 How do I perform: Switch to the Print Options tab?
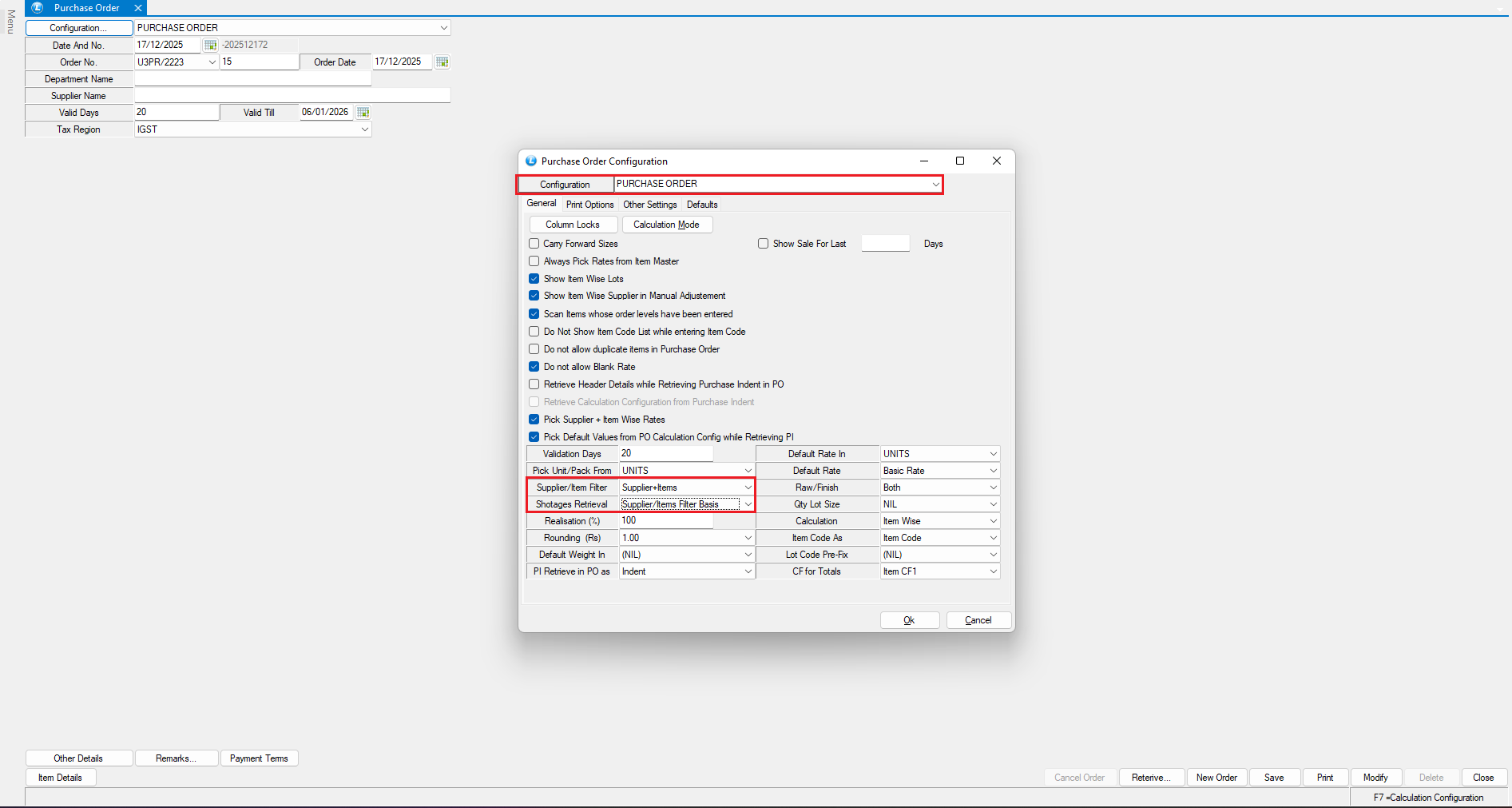(589, 205)
